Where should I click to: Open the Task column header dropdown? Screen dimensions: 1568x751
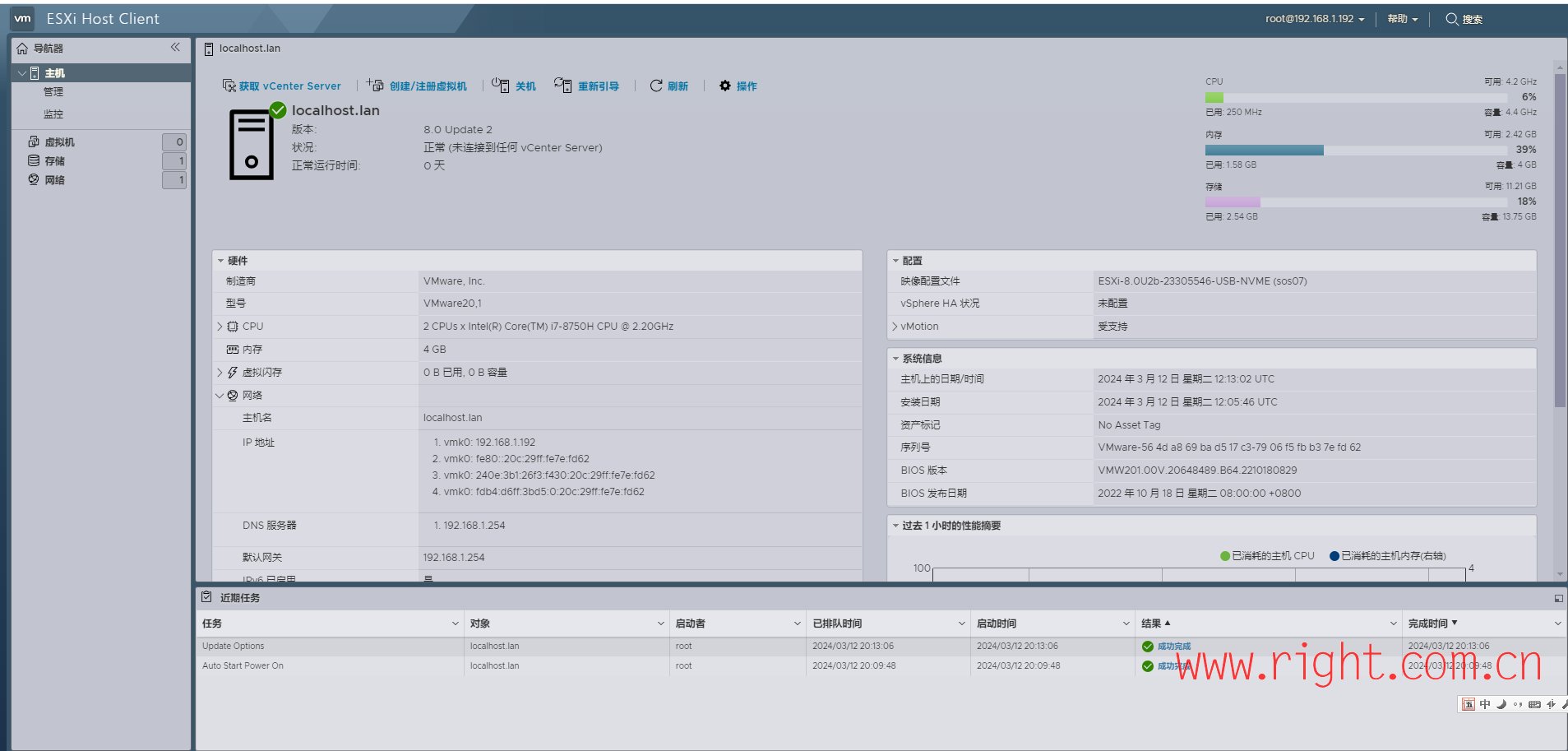tap(456, 624)
